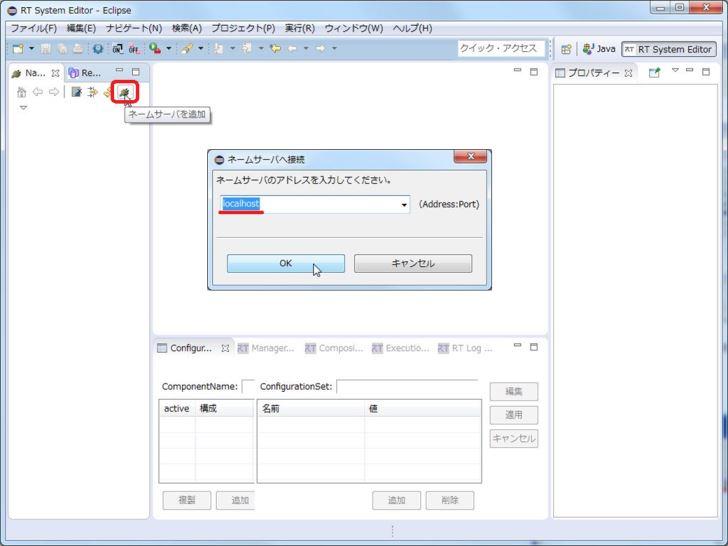The height and width of the screenshot is (546, 728).
Task: Switch to RT System Editor perspective
Action: [x=669, y=49]
